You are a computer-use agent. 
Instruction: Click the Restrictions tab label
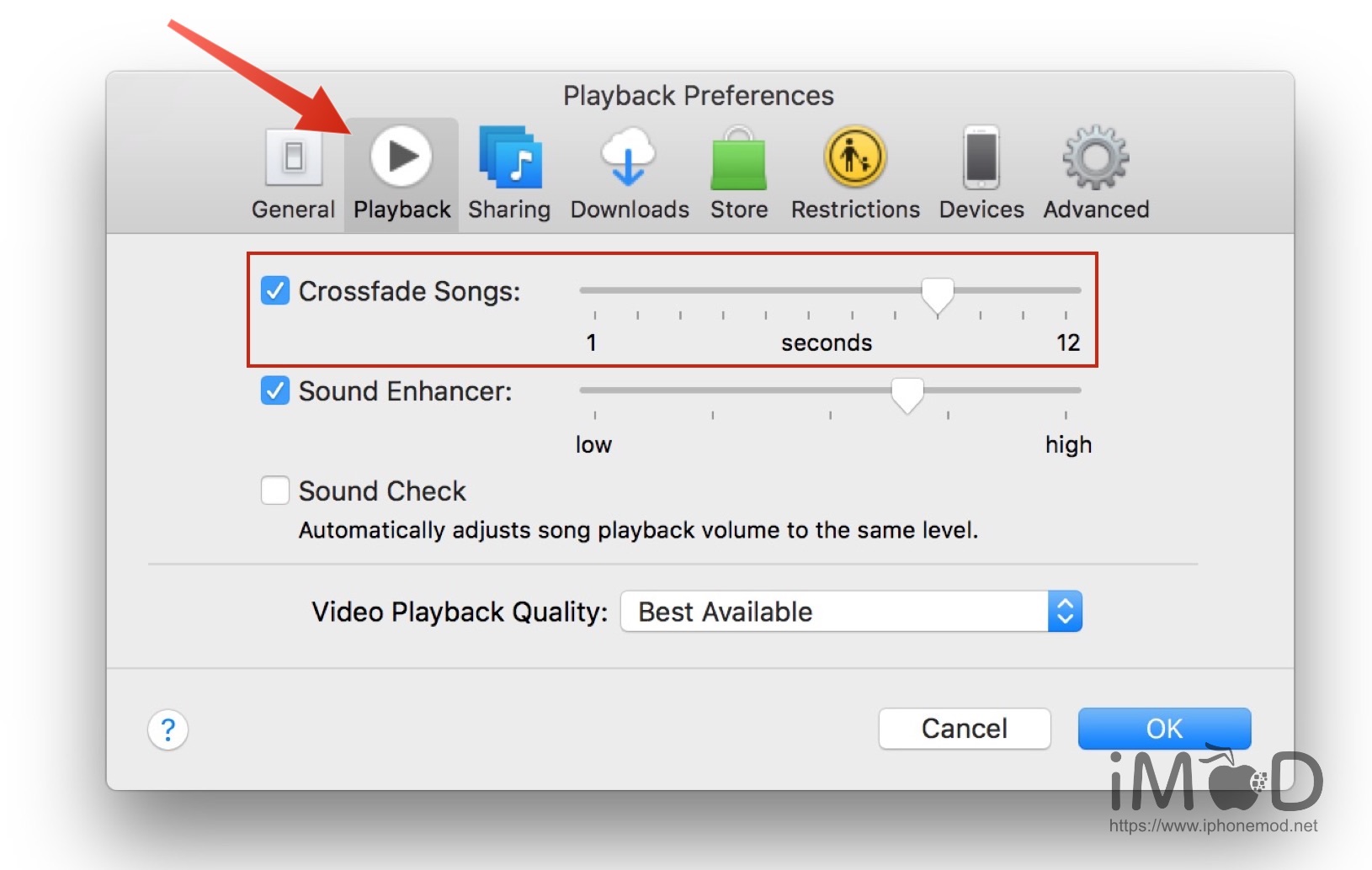click(x=855, y=210)
